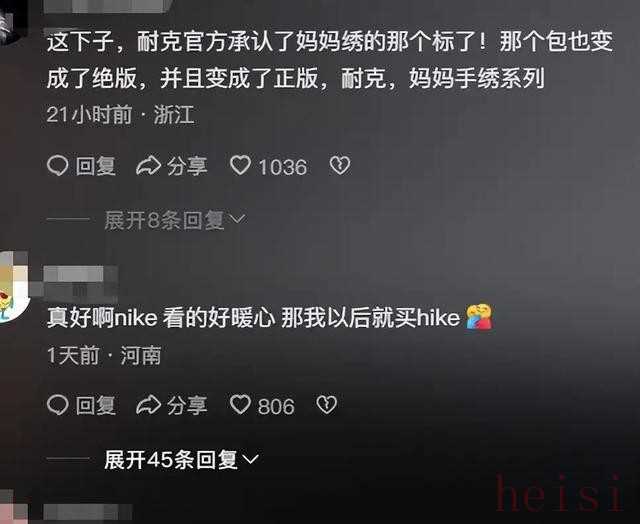This screenshot has height=524, width=640.
Task: Expand 8 replies under first comment
Action: (175, 220)
